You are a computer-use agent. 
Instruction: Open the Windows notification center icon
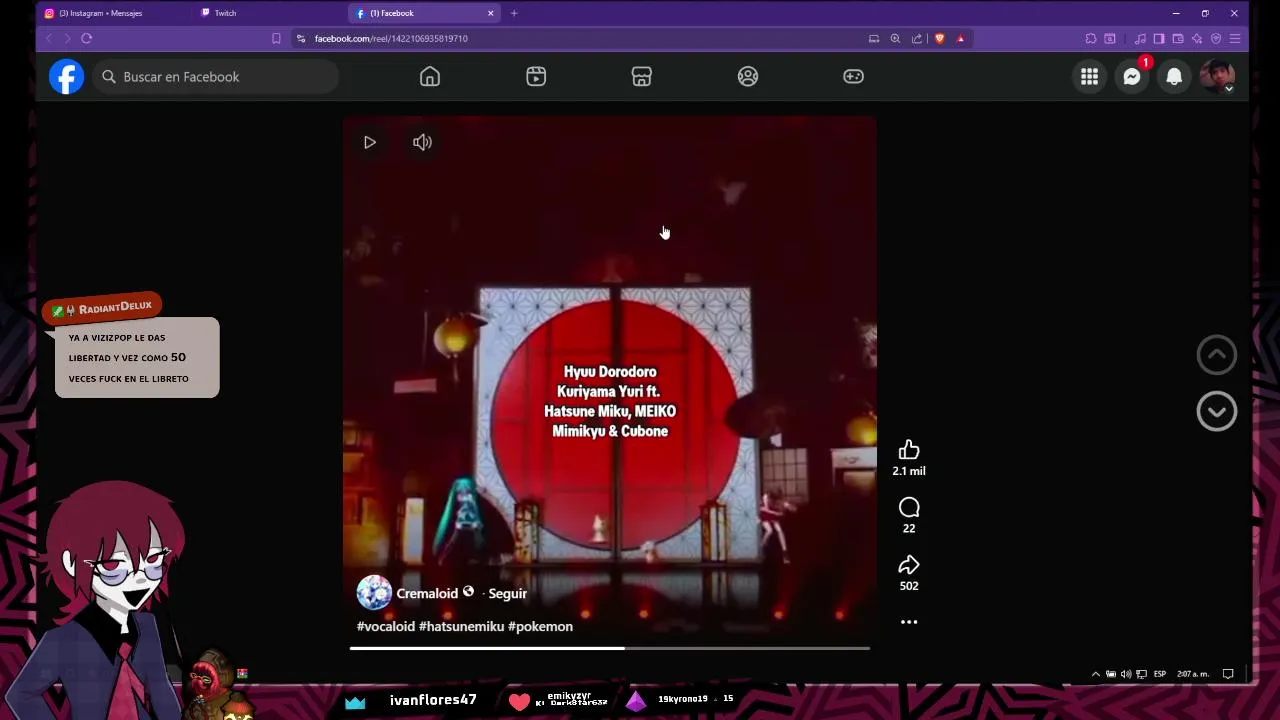coord(1228,674)
